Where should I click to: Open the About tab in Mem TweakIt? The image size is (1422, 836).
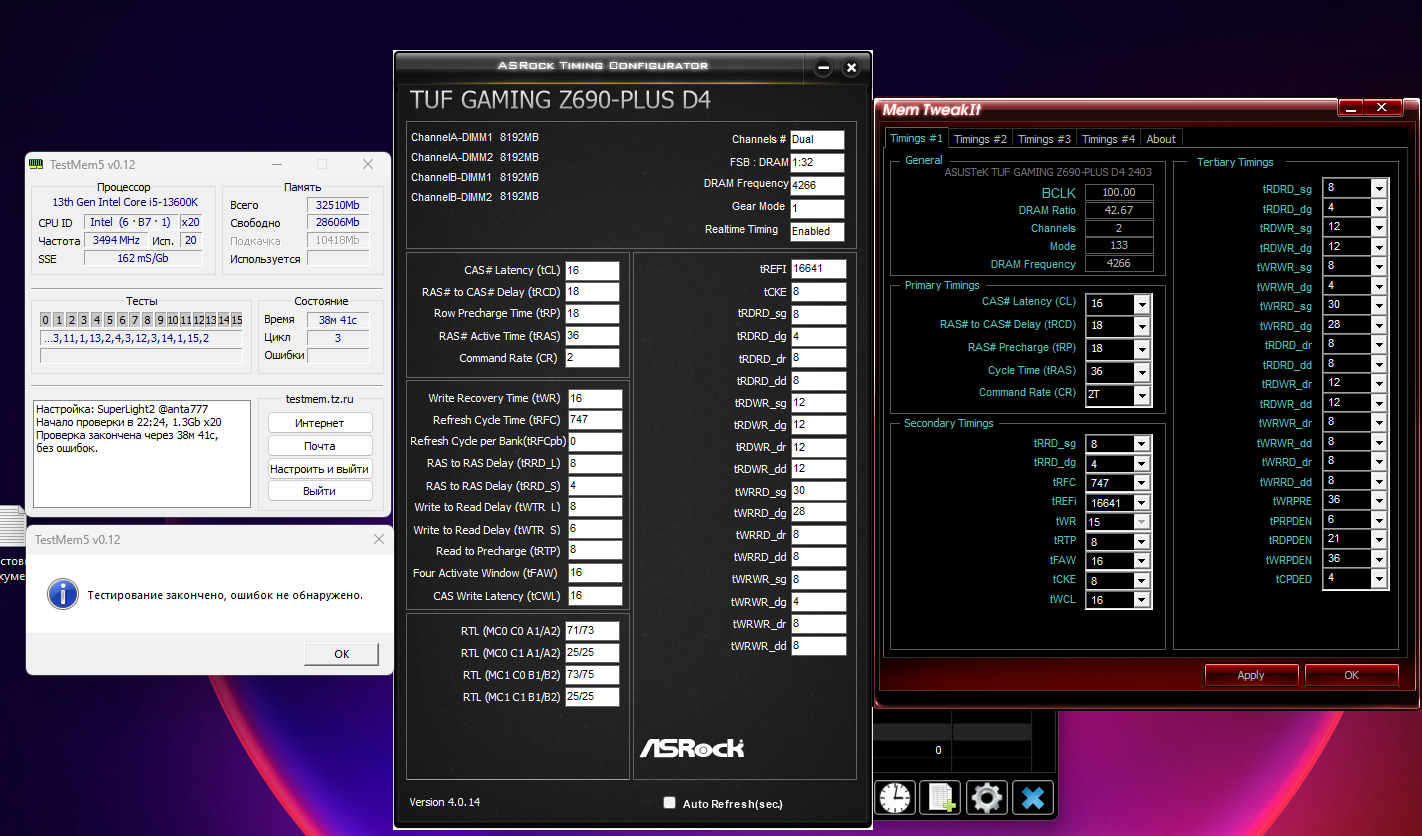coord(1161,139)
